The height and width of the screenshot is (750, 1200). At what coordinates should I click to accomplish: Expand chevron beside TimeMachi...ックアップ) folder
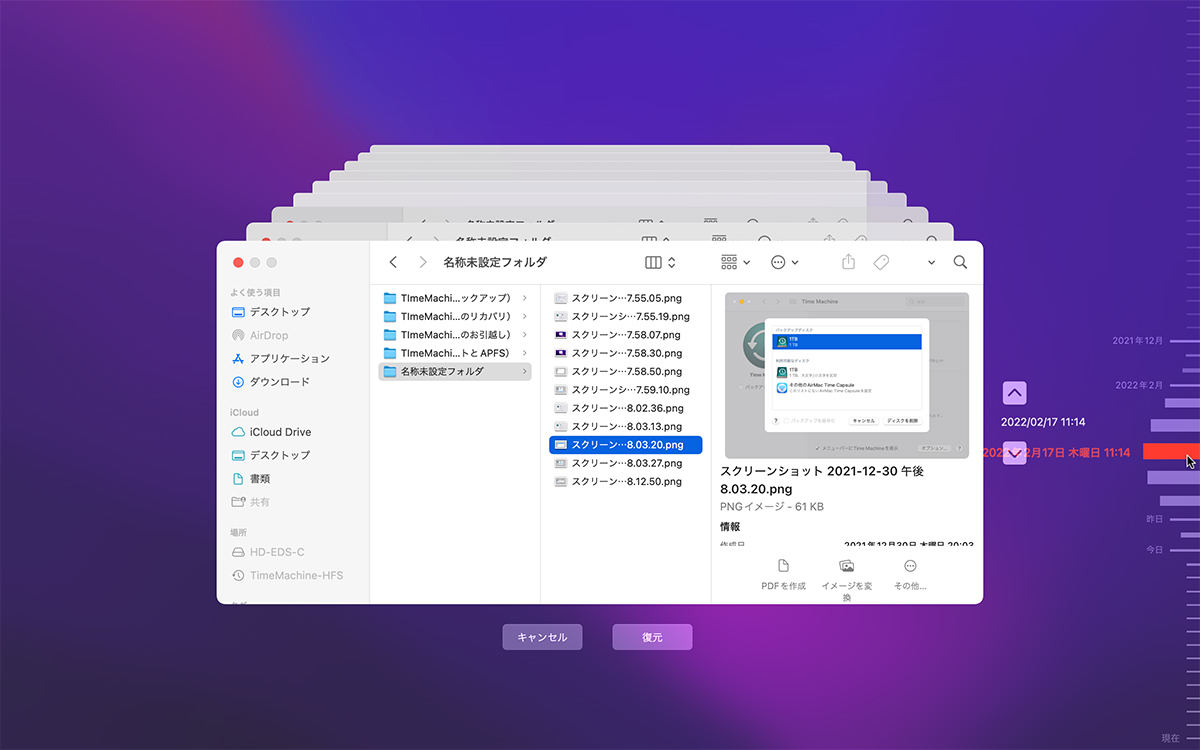coord(524,298)
